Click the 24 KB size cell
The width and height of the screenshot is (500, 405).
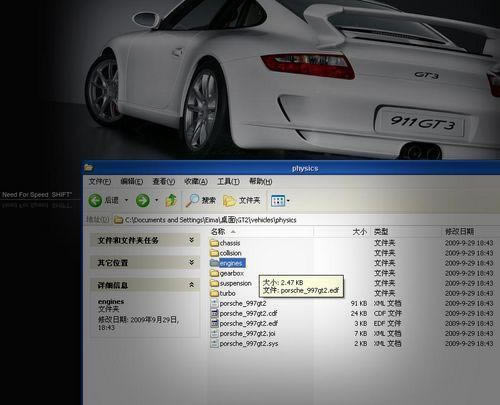tap(359, 313)
